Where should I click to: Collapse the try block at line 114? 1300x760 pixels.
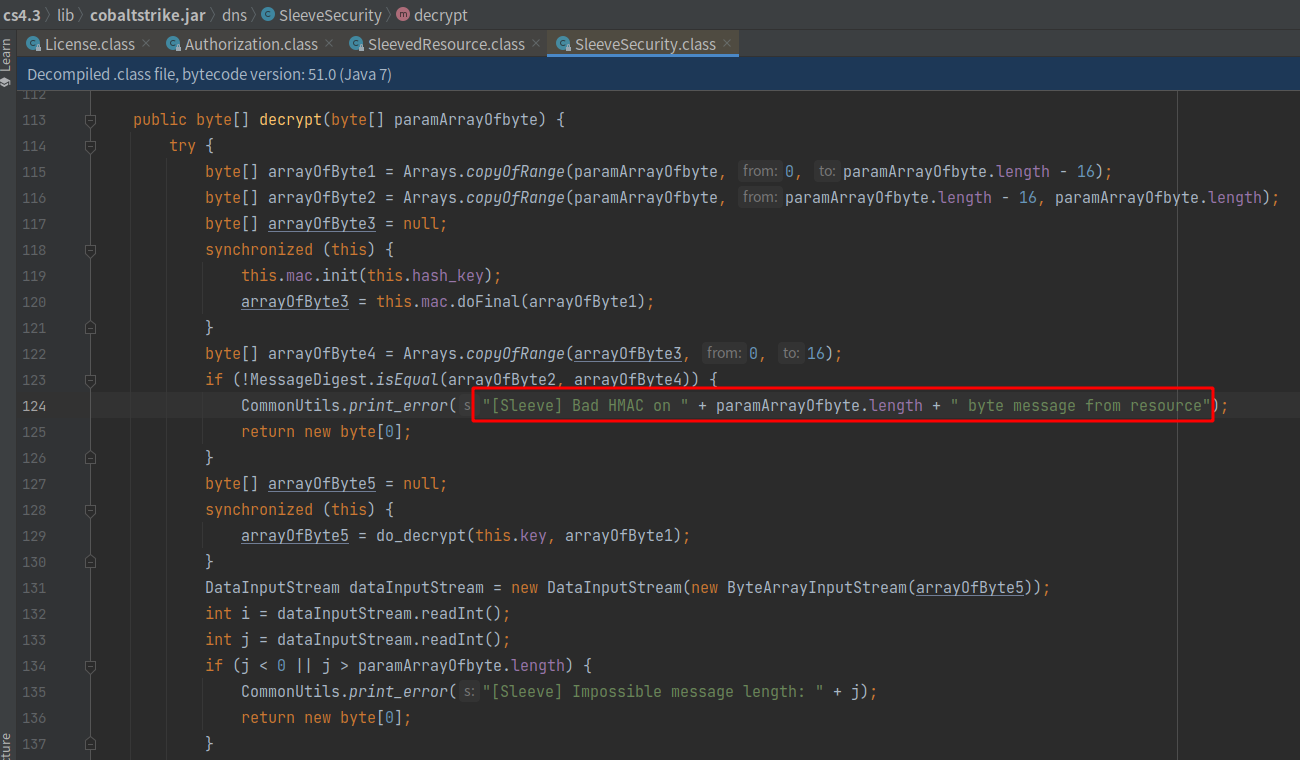[90, 146]
